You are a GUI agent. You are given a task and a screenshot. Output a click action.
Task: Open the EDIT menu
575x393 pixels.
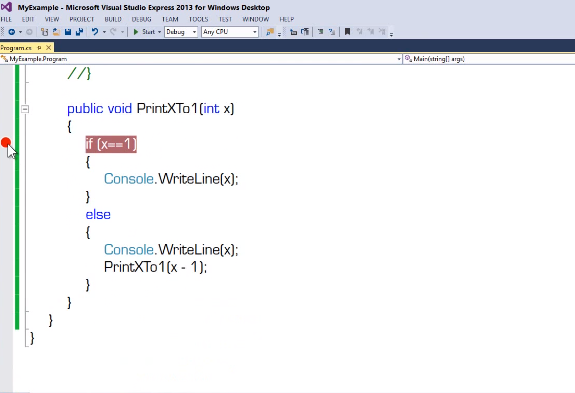point(28,19)
